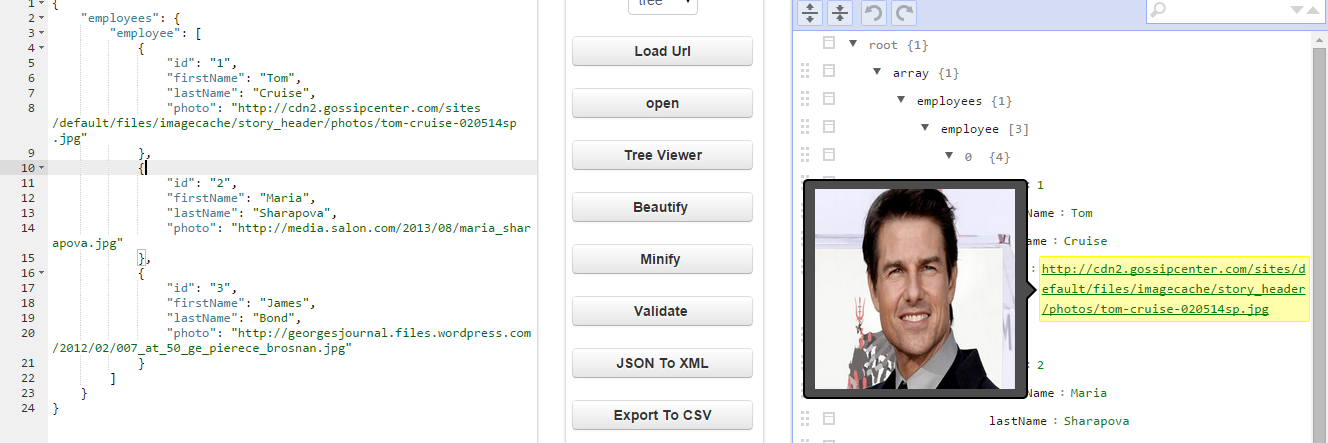This screenshot has width=1328, height=443.
Task: Collapse the root node
Action: [x=853, y=44]
